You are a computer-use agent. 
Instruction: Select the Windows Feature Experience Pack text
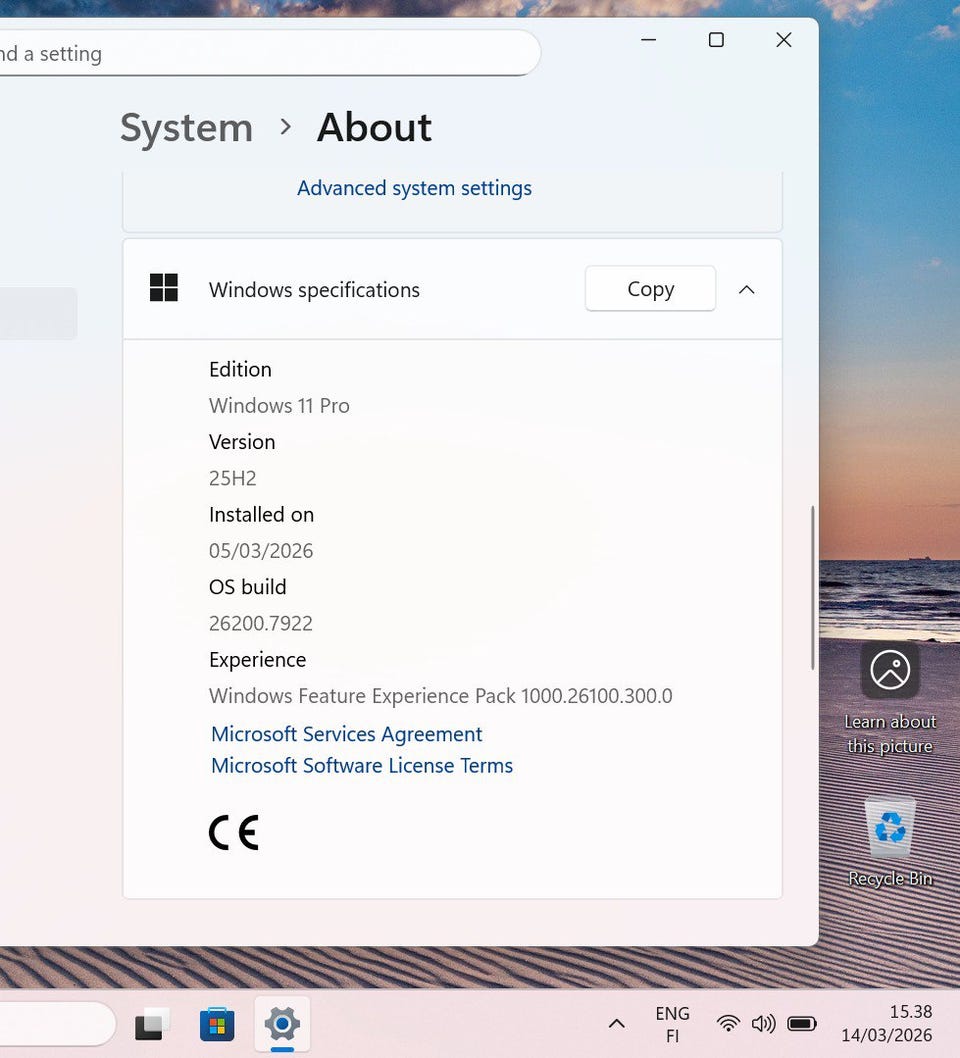point(441,696)
